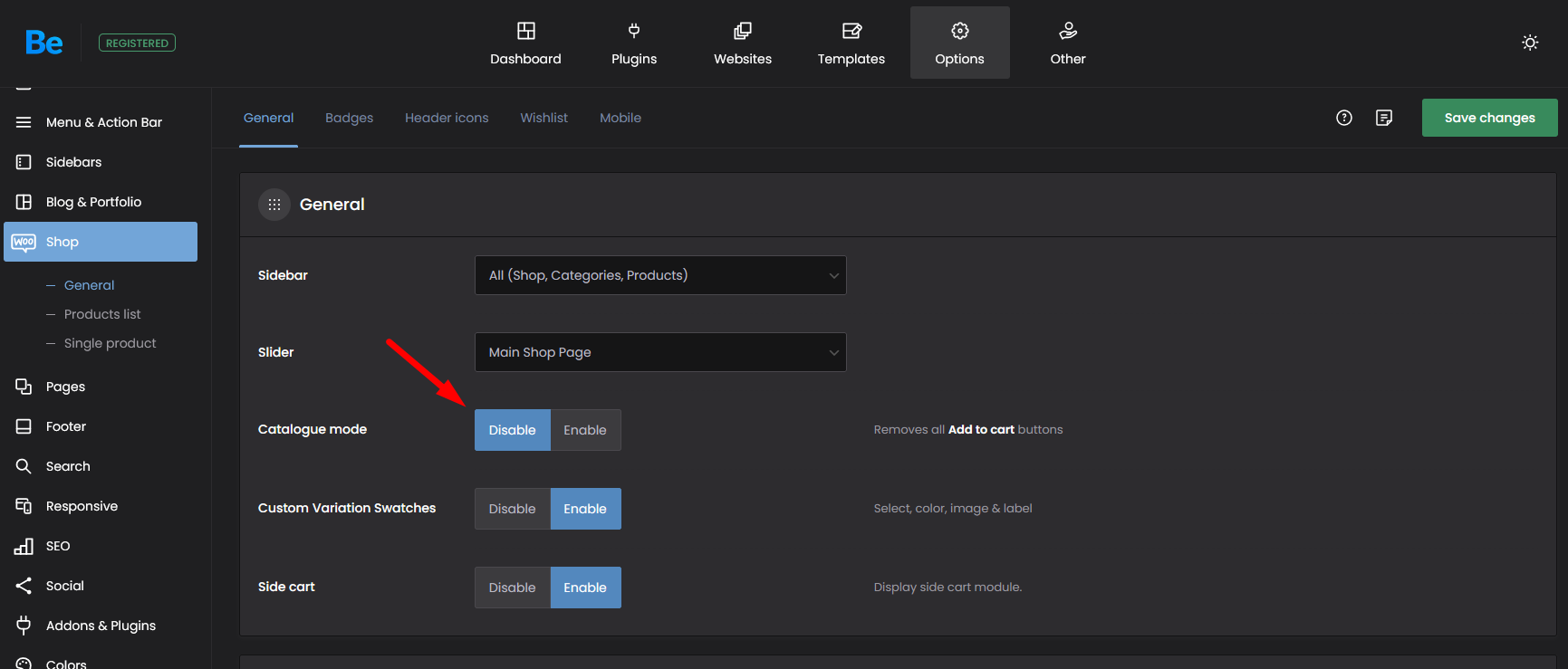Screen dimensions: 1568x669
Task: Set Catalogue mode to Enable
Action: point(585,430)
